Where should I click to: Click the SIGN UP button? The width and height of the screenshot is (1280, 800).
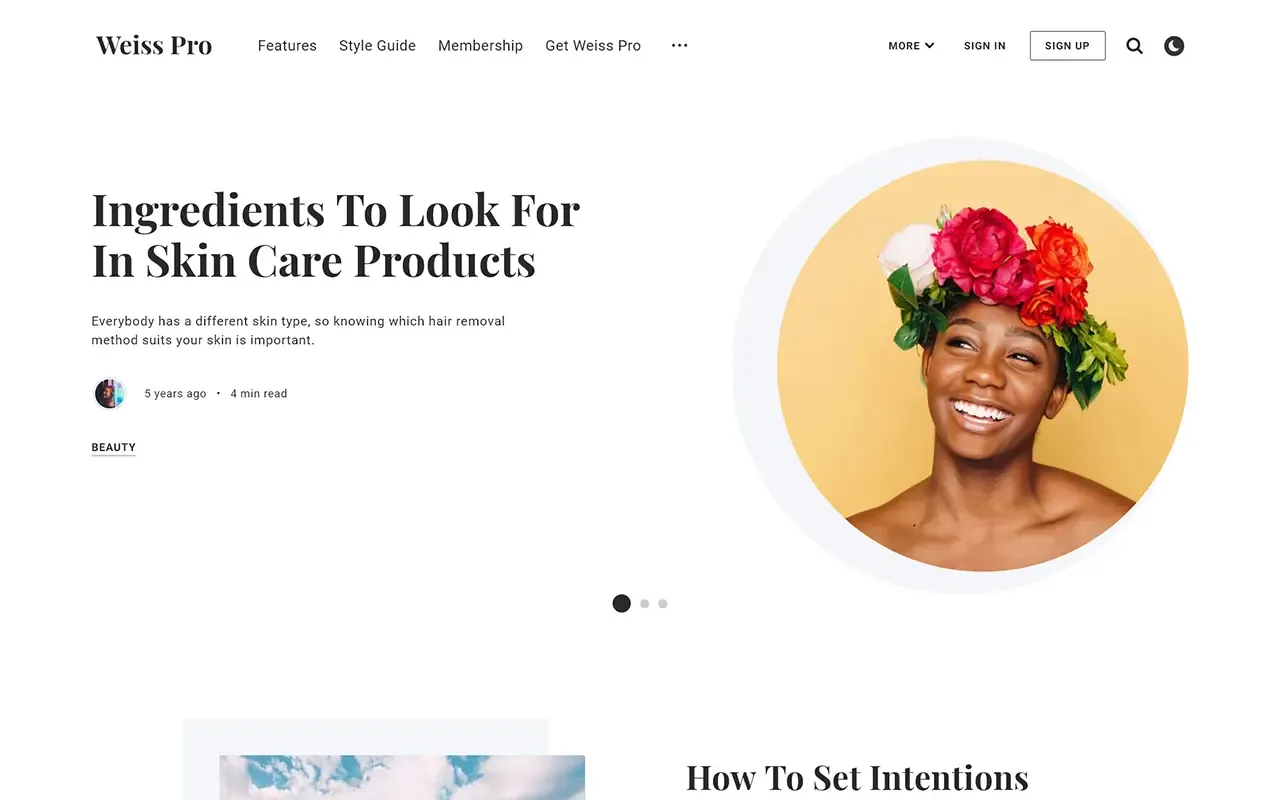[x=1067, y=46]
